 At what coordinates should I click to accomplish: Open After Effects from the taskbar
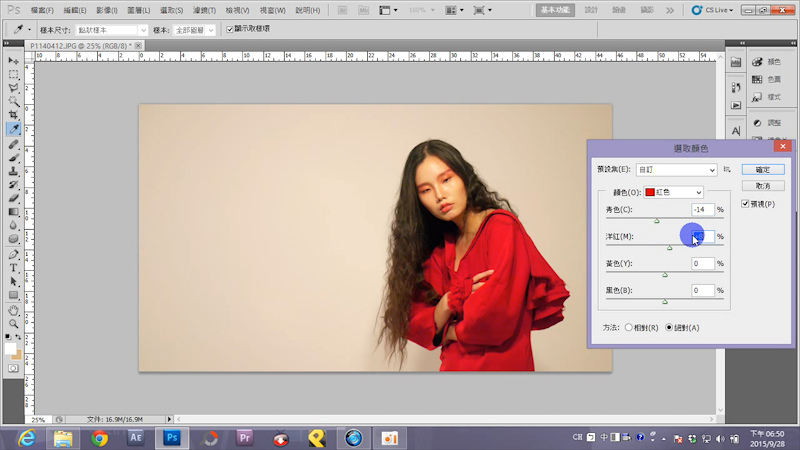click(135, 438)
